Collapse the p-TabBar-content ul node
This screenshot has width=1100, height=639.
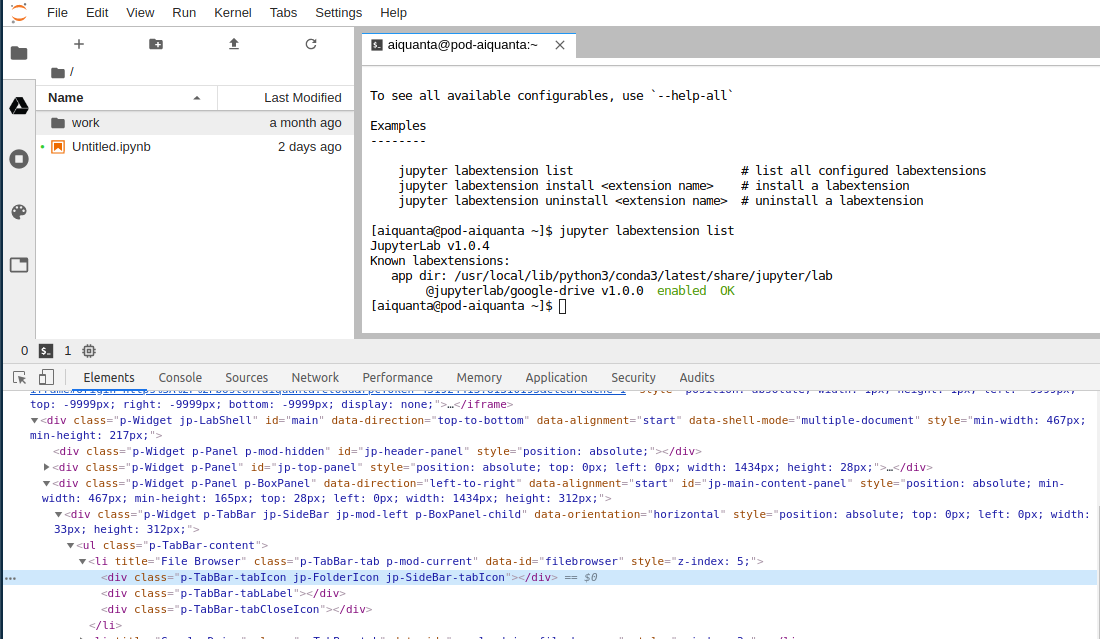[70, 546]
